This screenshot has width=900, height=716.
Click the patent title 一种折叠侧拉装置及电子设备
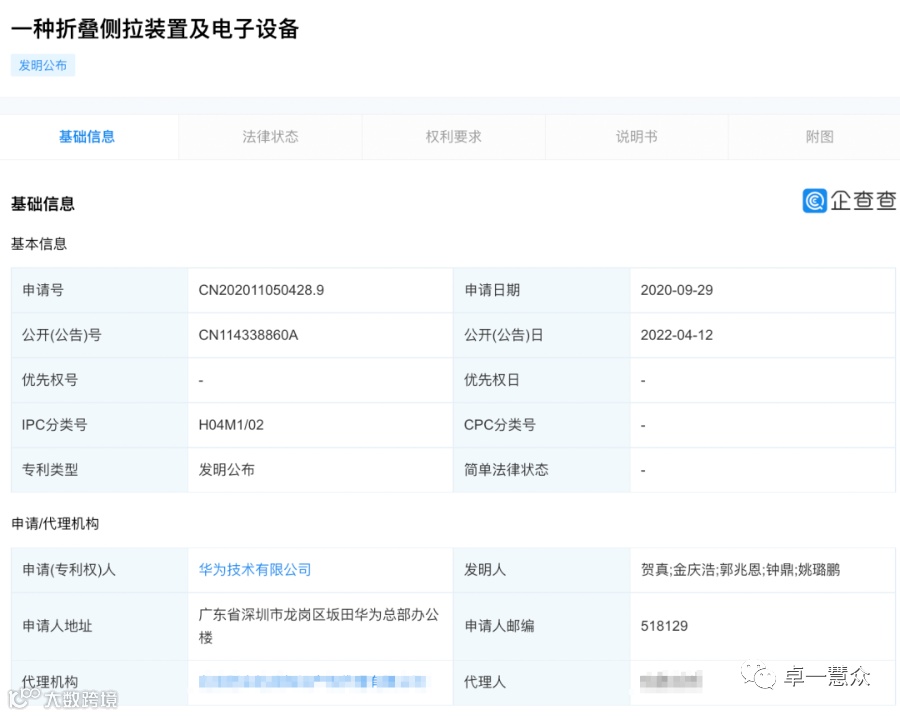coord(155,29)
